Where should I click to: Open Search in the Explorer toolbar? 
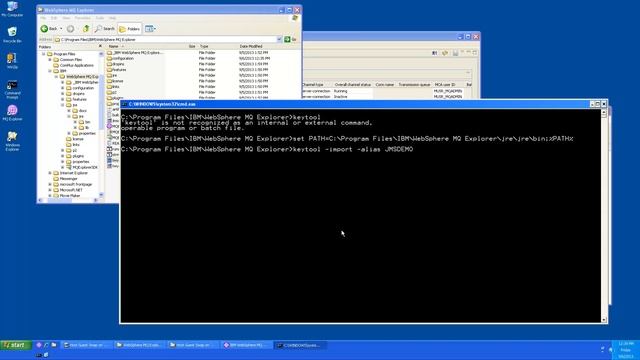click(x=105, y=29)
